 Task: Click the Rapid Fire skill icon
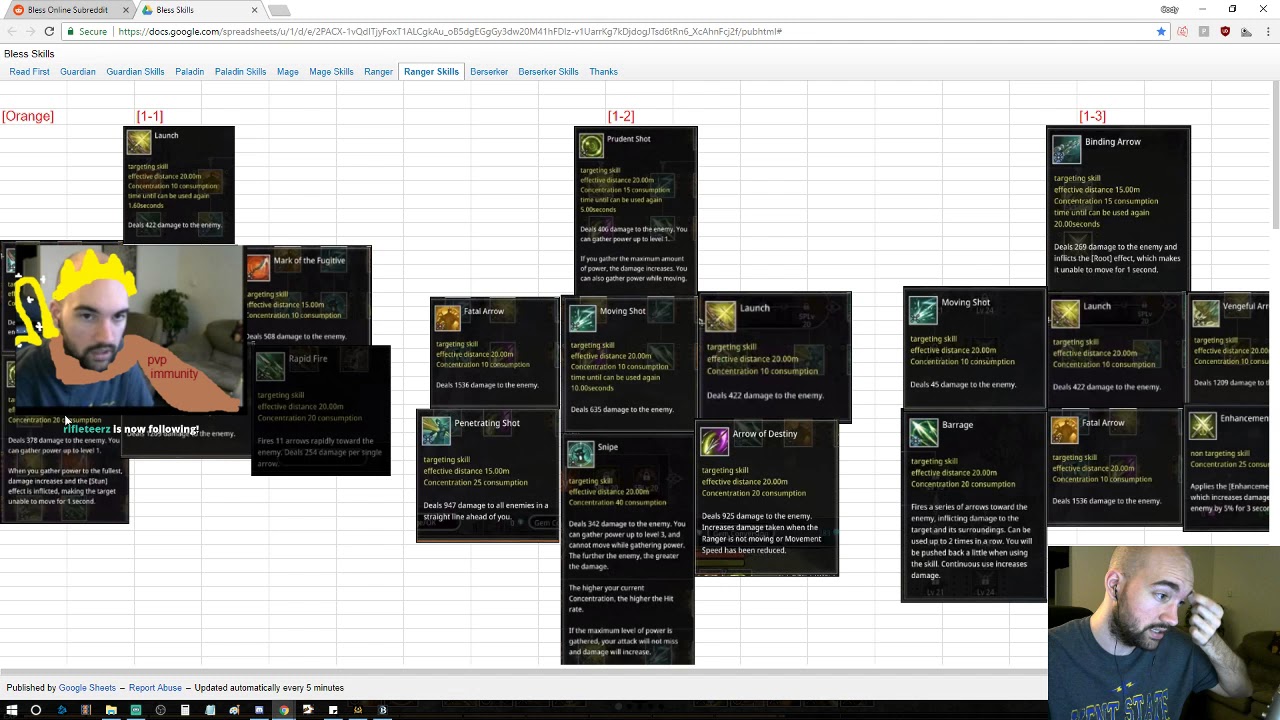(270, 366)
